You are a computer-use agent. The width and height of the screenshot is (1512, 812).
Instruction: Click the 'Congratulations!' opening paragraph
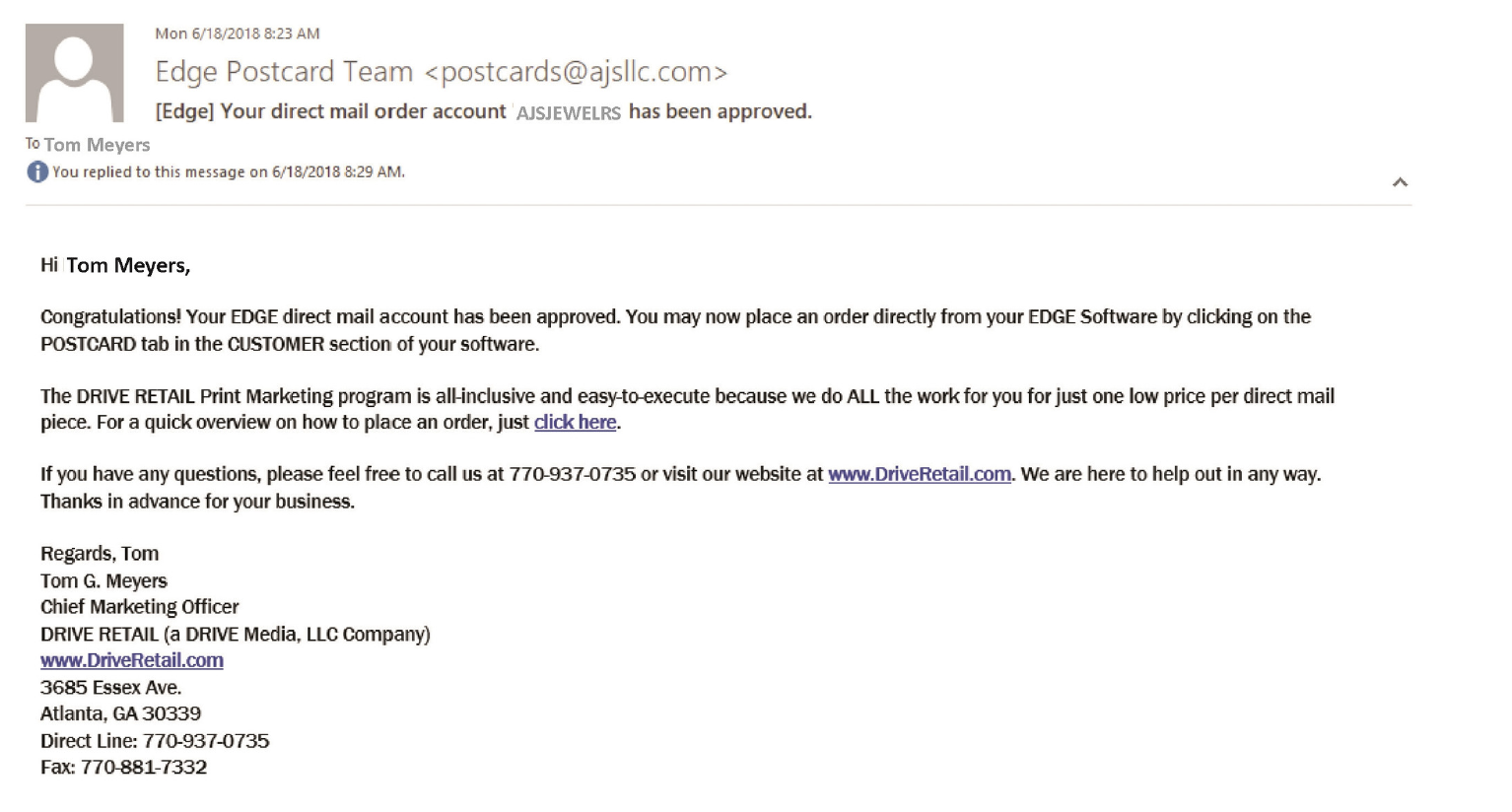[x=675, y=330]
